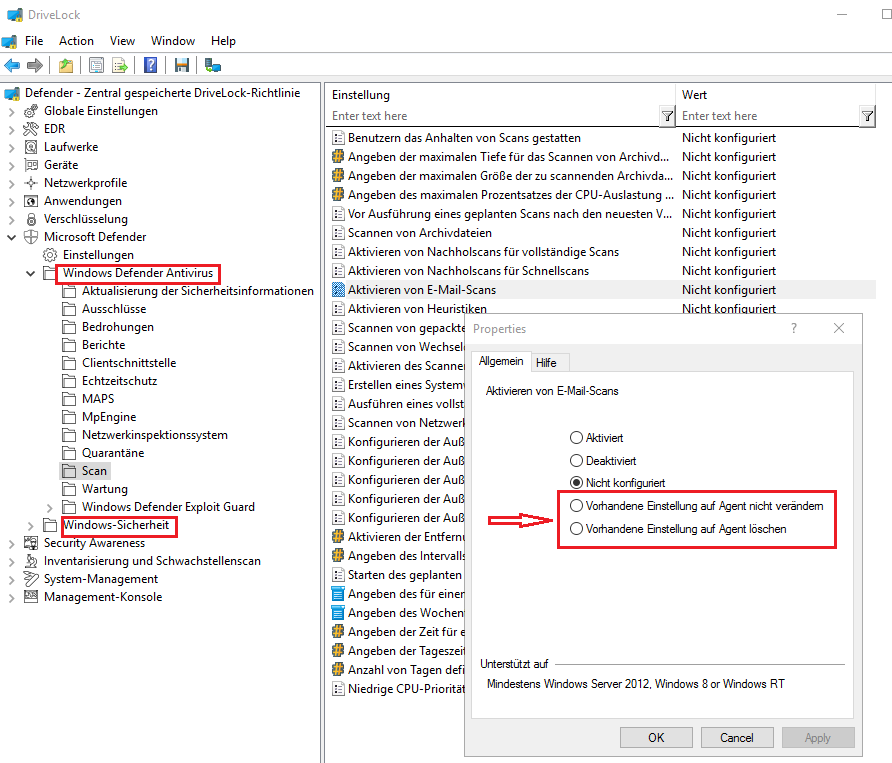Switch to the Allgemein tab
Screen dimensions: 892x763
501,361
